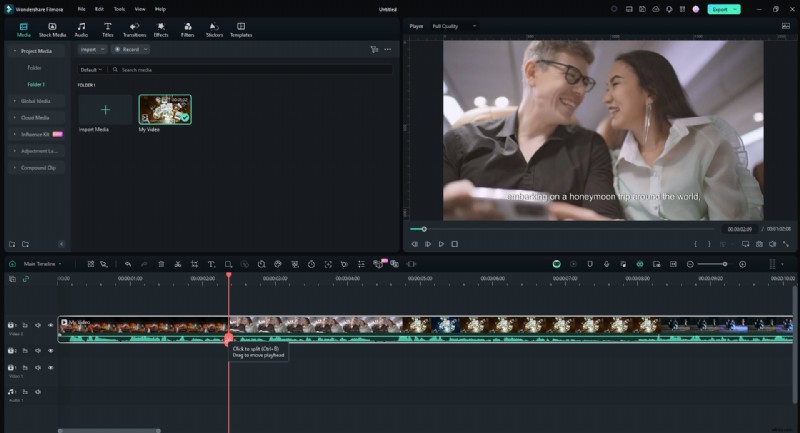800x433 pixels.
Task: Click the mark in bracket icon
Action: 695,244
